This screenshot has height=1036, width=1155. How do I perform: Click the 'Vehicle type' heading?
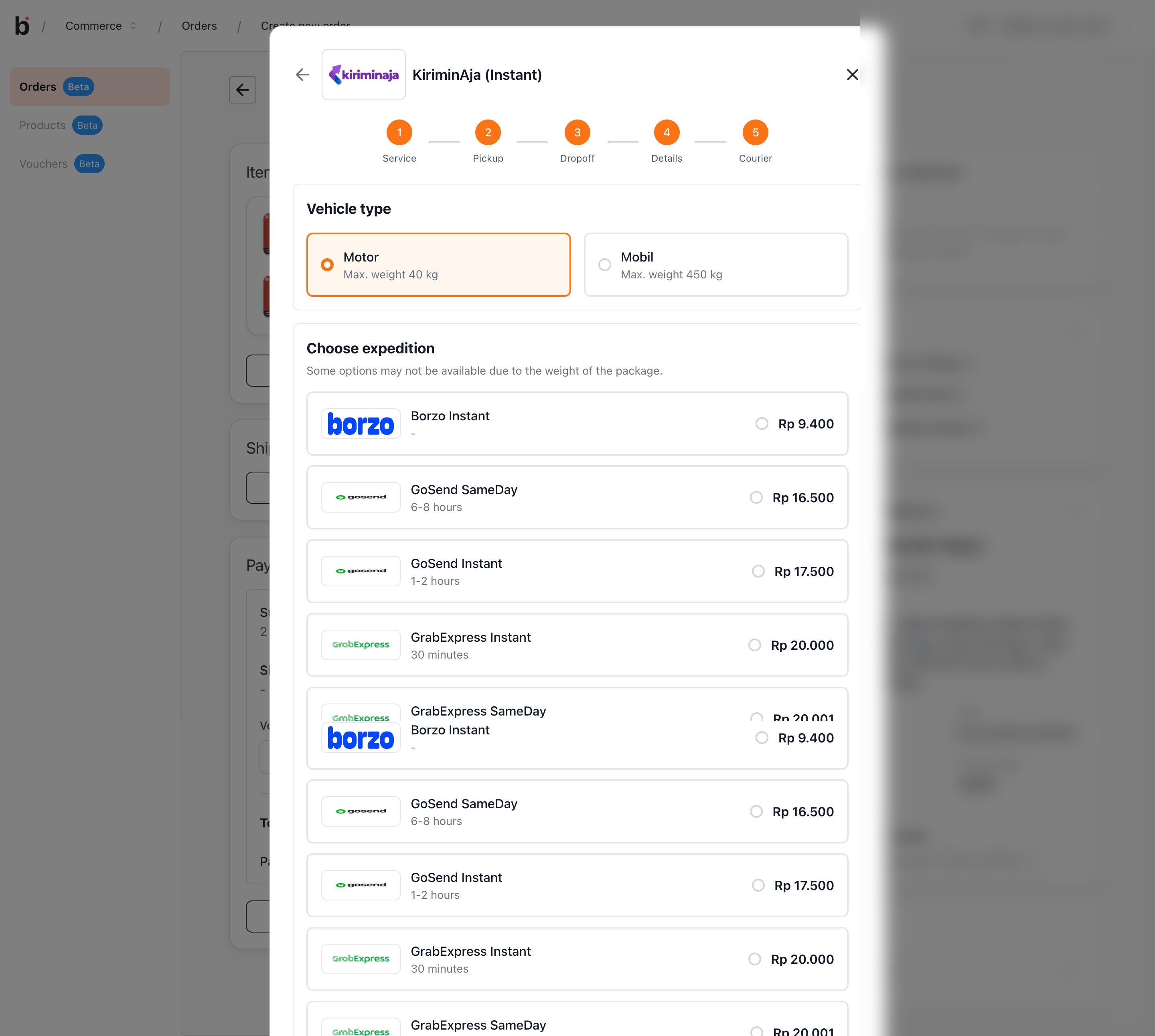point(349,209)
